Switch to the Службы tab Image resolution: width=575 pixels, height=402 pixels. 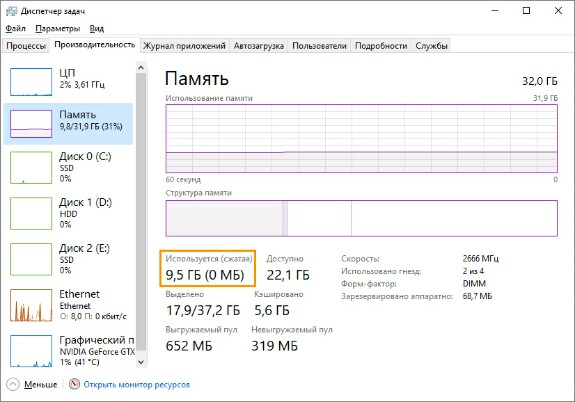[x=431, y=46]
